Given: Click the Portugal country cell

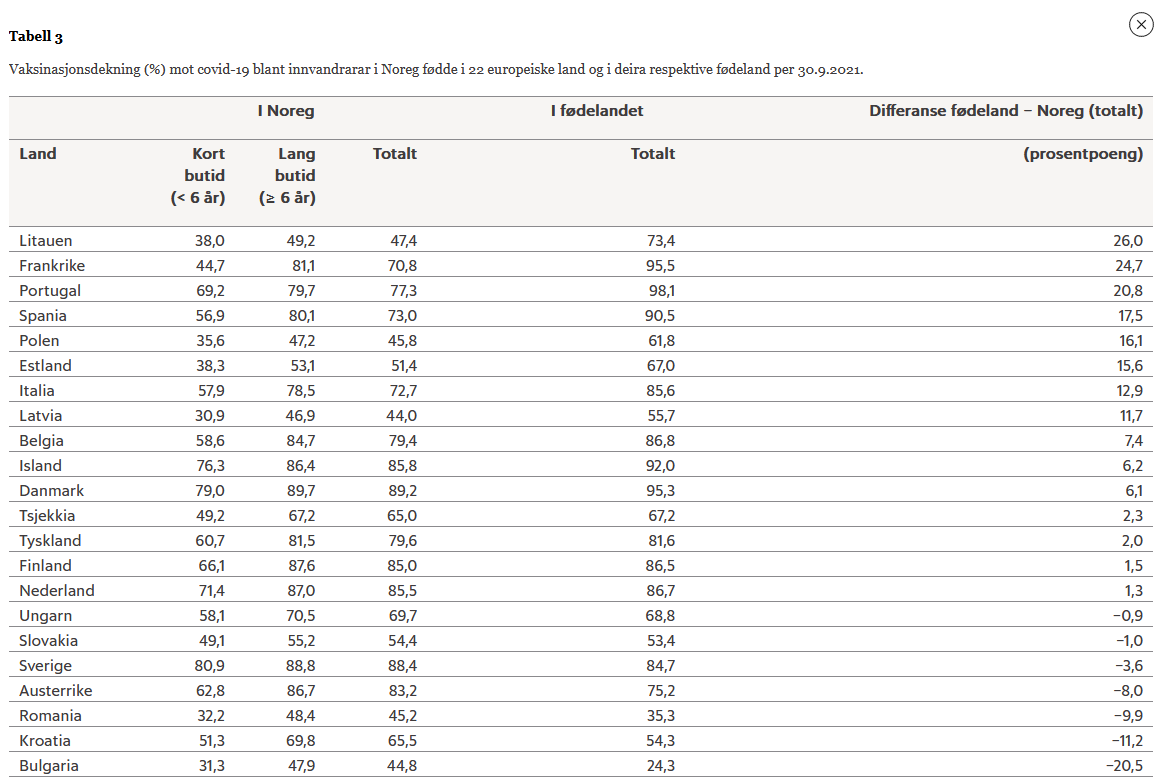Looking at the screenshot, I should (50, 291).
